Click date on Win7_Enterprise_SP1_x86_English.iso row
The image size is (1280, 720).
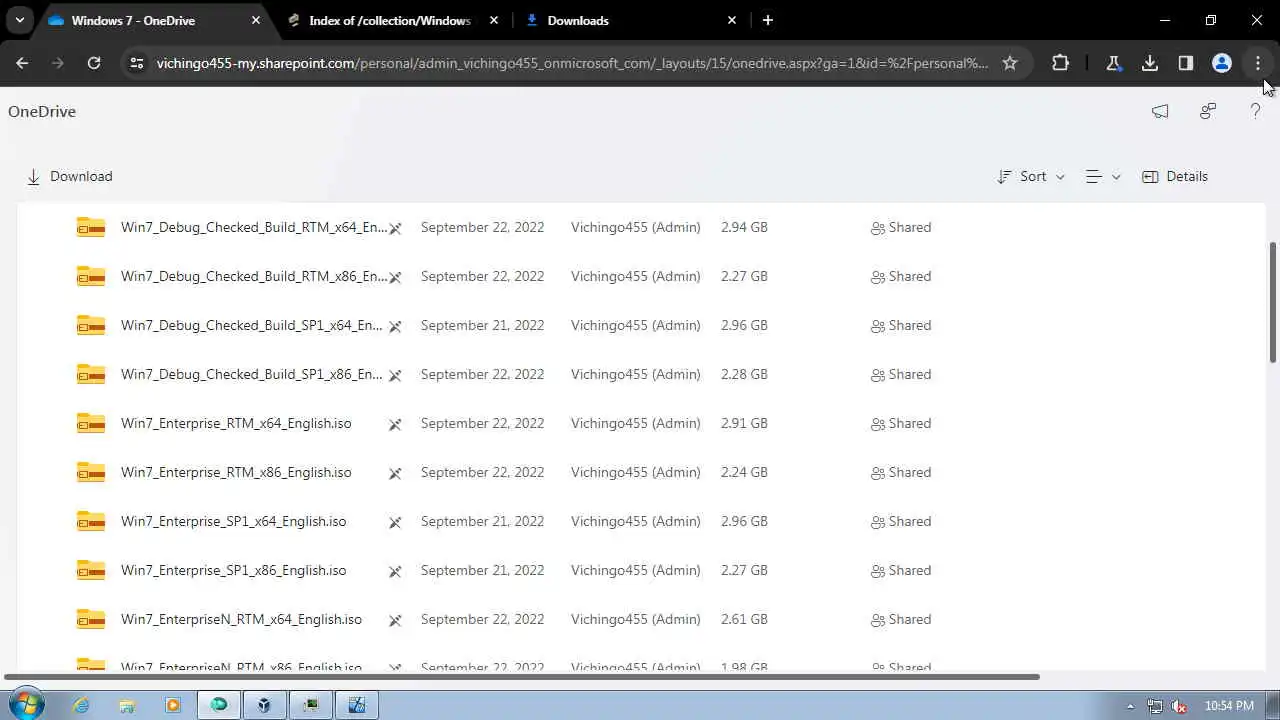click(x=482, y=570)
